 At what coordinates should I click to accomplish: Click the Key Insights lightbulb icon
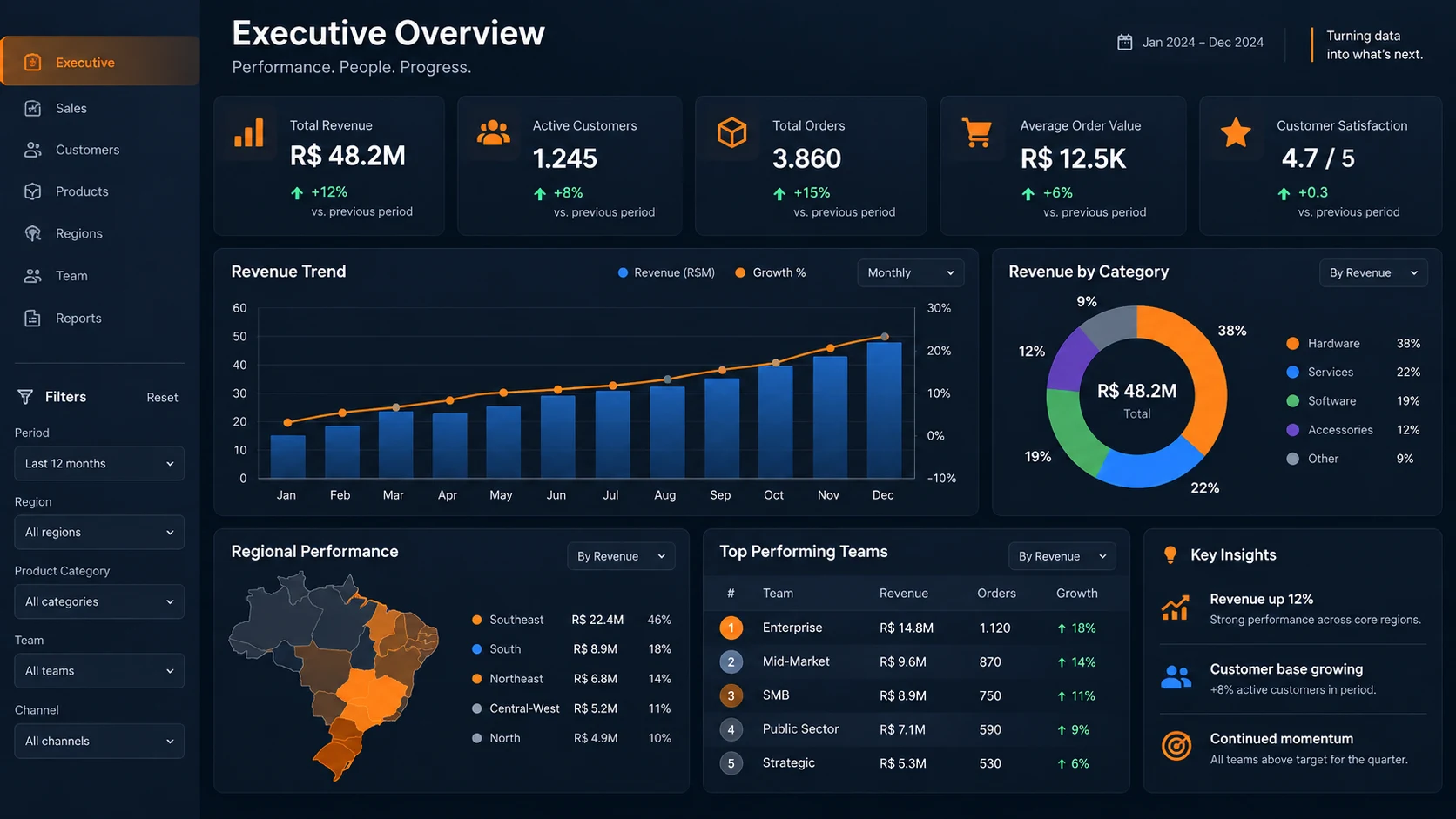1170,554
